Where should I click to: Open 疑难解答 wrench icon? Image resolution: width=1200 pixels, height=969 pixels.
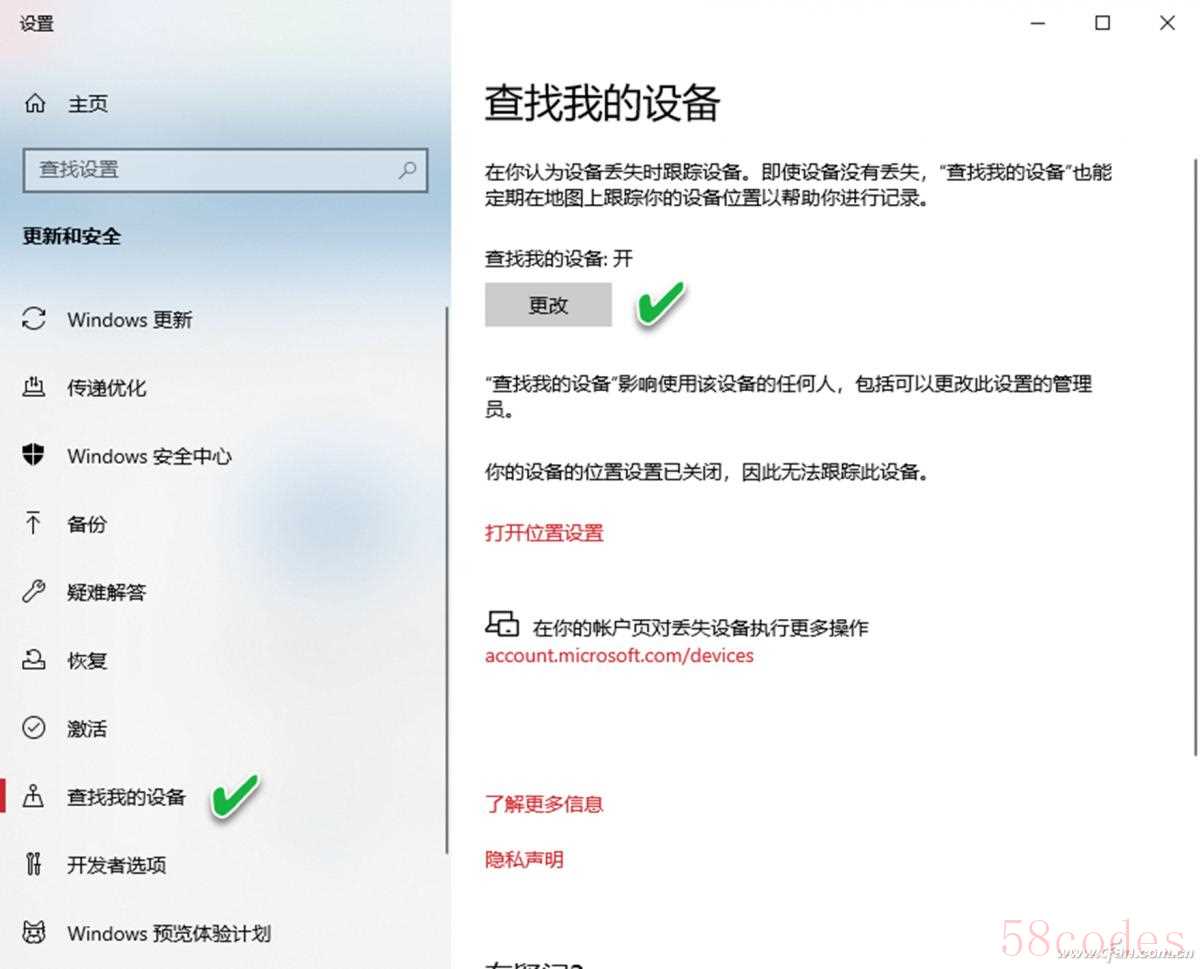coord(34,591)
